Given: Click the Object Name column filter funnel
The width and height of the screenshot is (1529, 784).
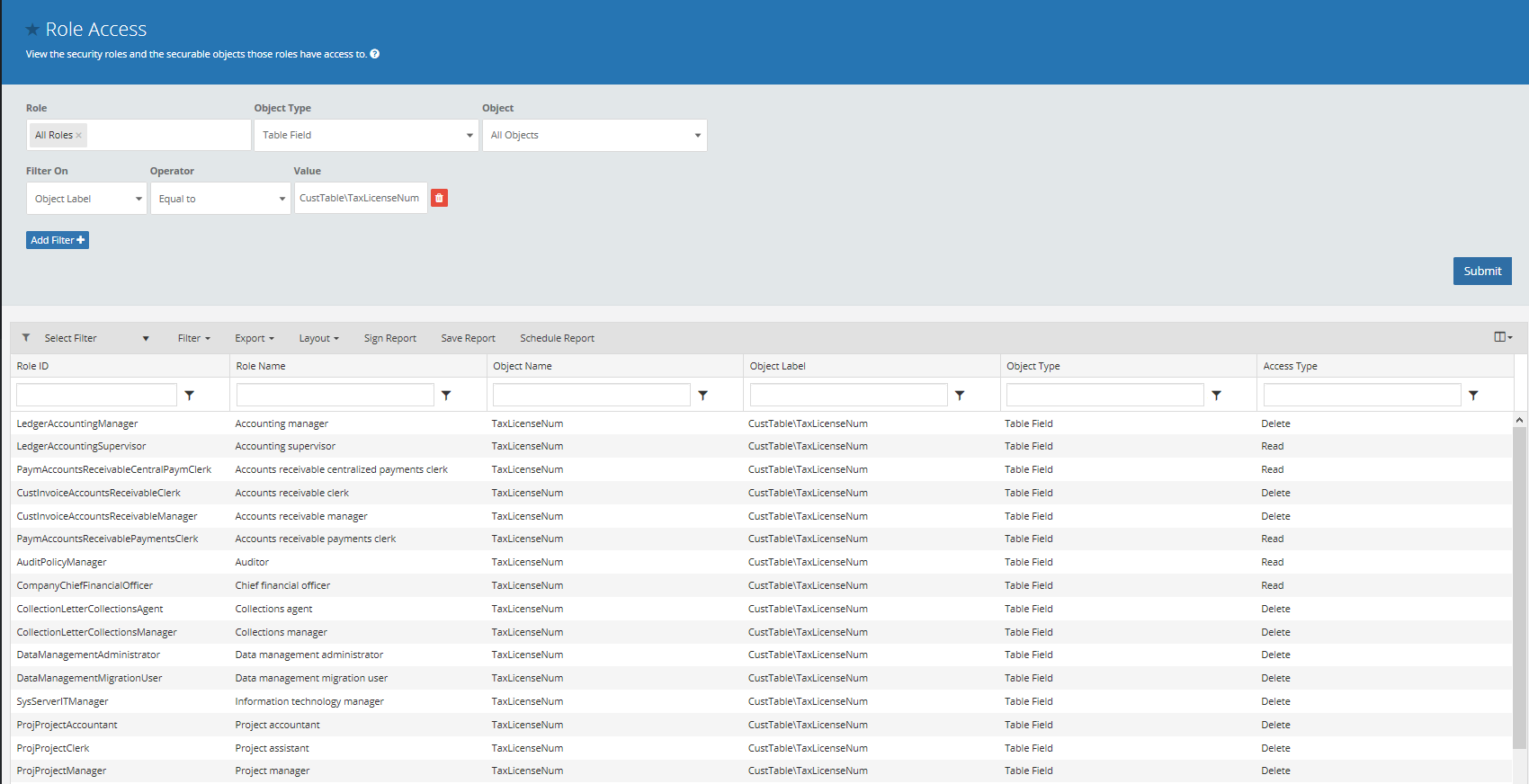Looking at the screenshot, I should 703,395.
